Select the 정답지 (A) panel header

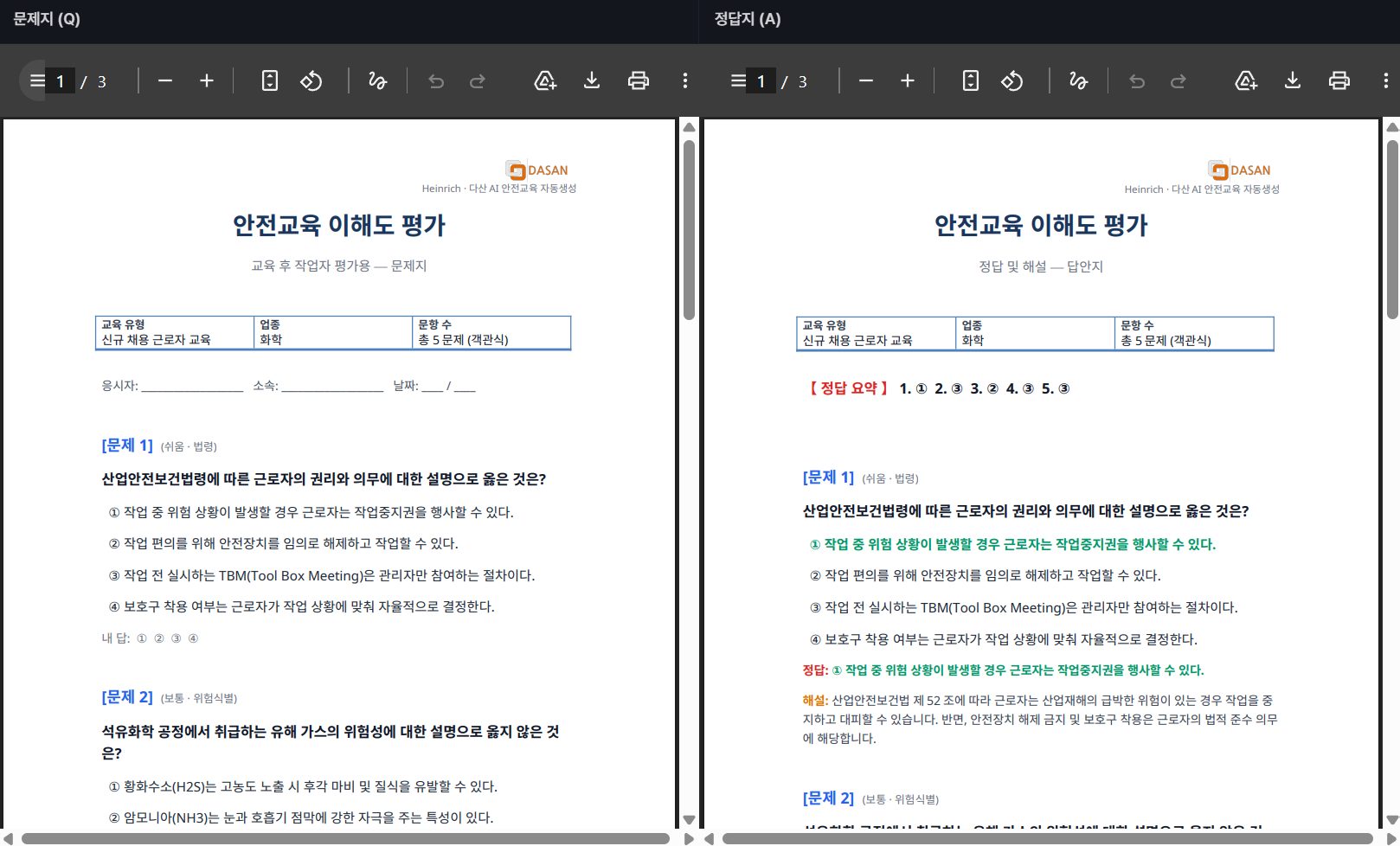[x=748, y=19]
